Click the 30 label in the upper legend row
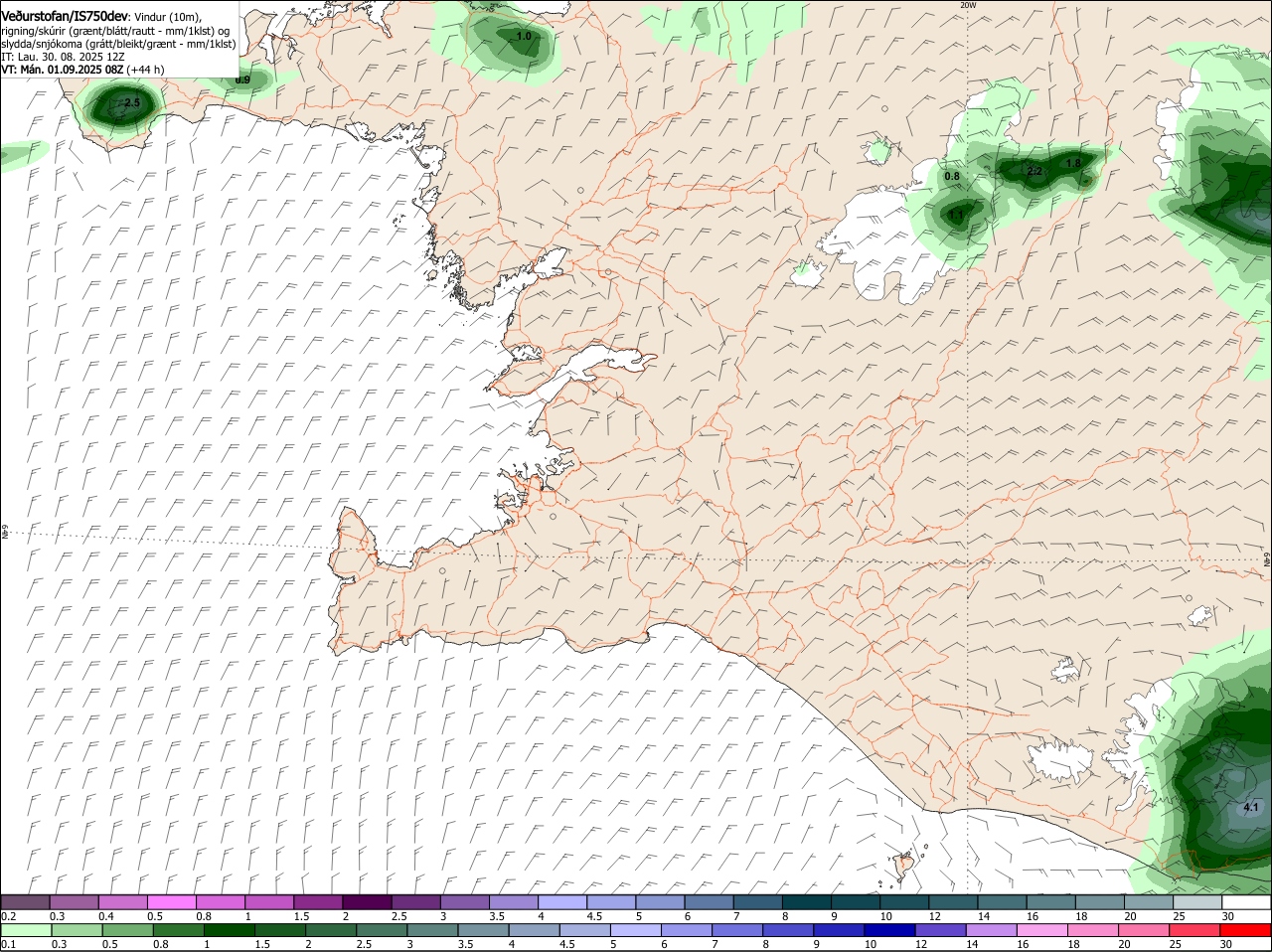Screen dimensions: 1272x952 [1228, 916]
